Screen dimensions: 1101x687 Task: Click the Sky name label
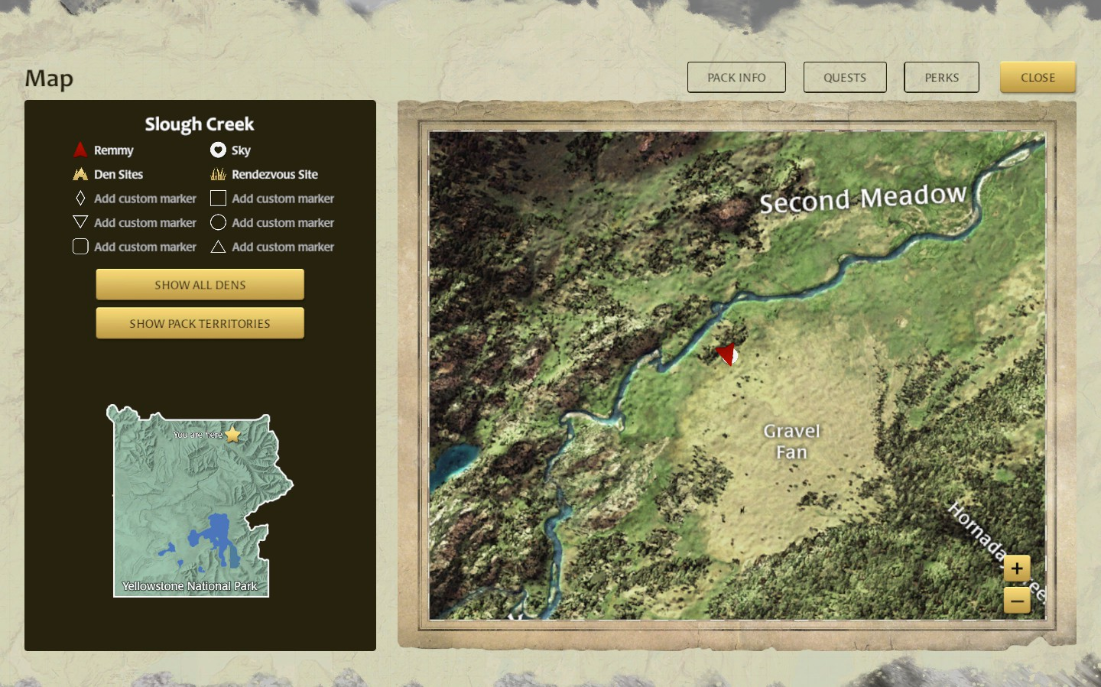(241, 150)
